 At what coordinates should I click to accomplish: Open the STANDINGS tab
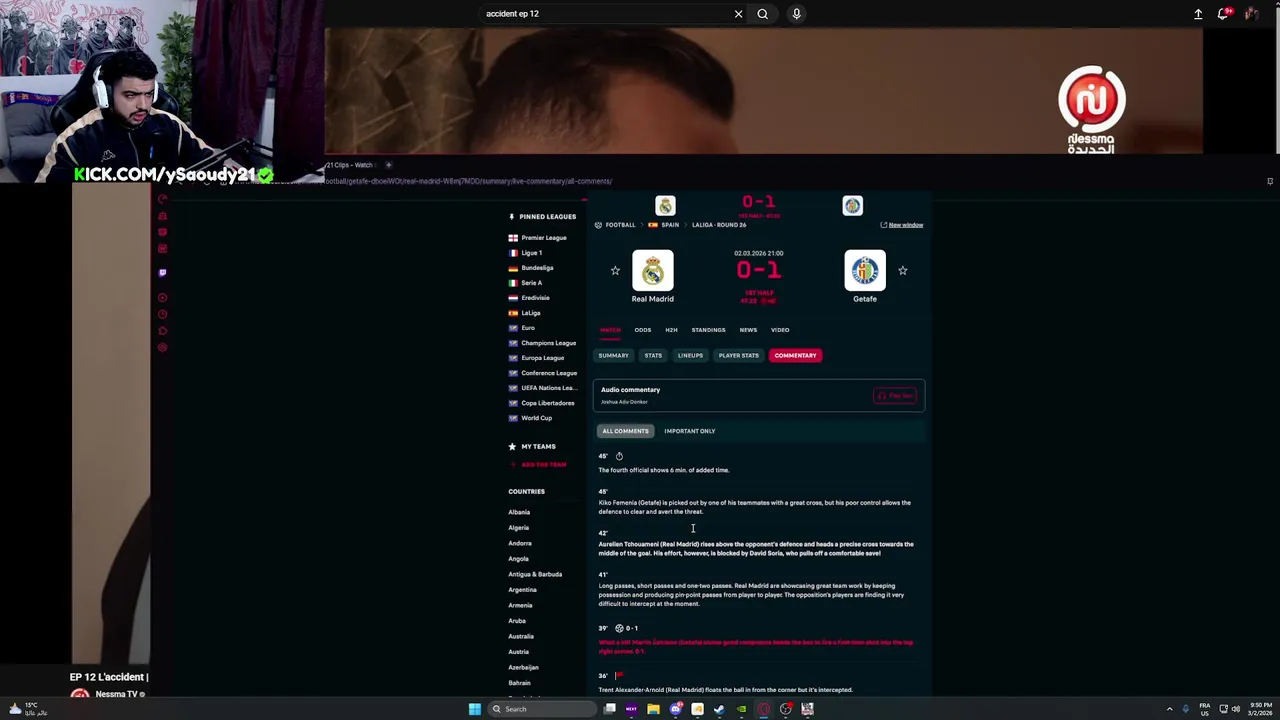708,330
